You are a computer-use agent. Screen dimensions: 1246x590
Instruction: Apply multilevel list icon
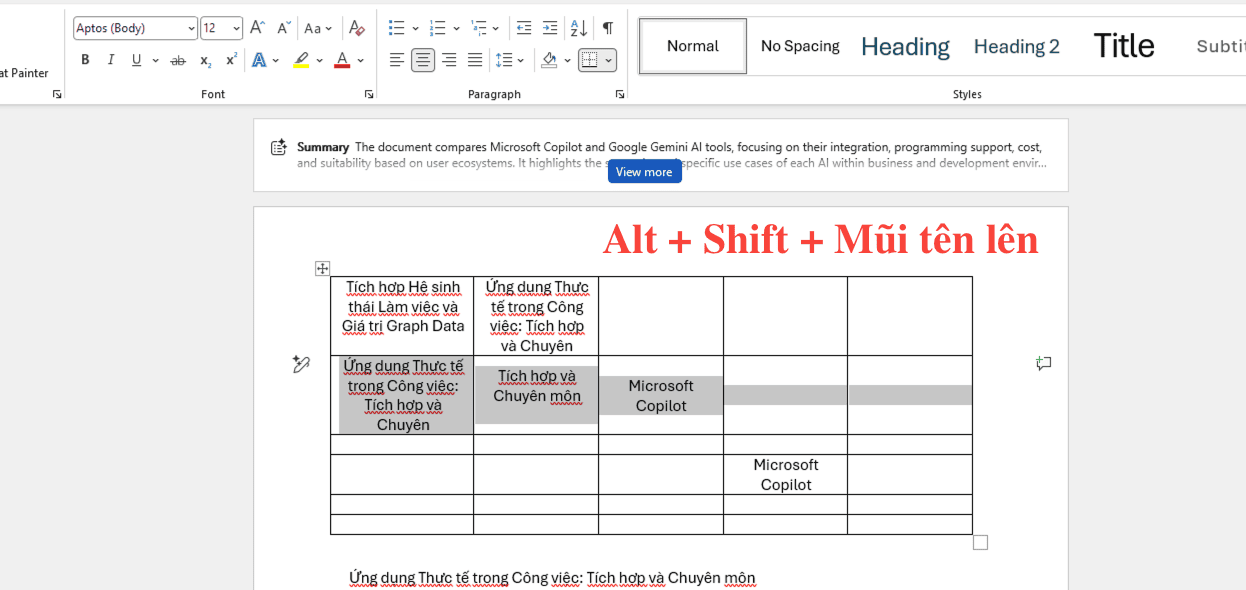click(478, 28)
